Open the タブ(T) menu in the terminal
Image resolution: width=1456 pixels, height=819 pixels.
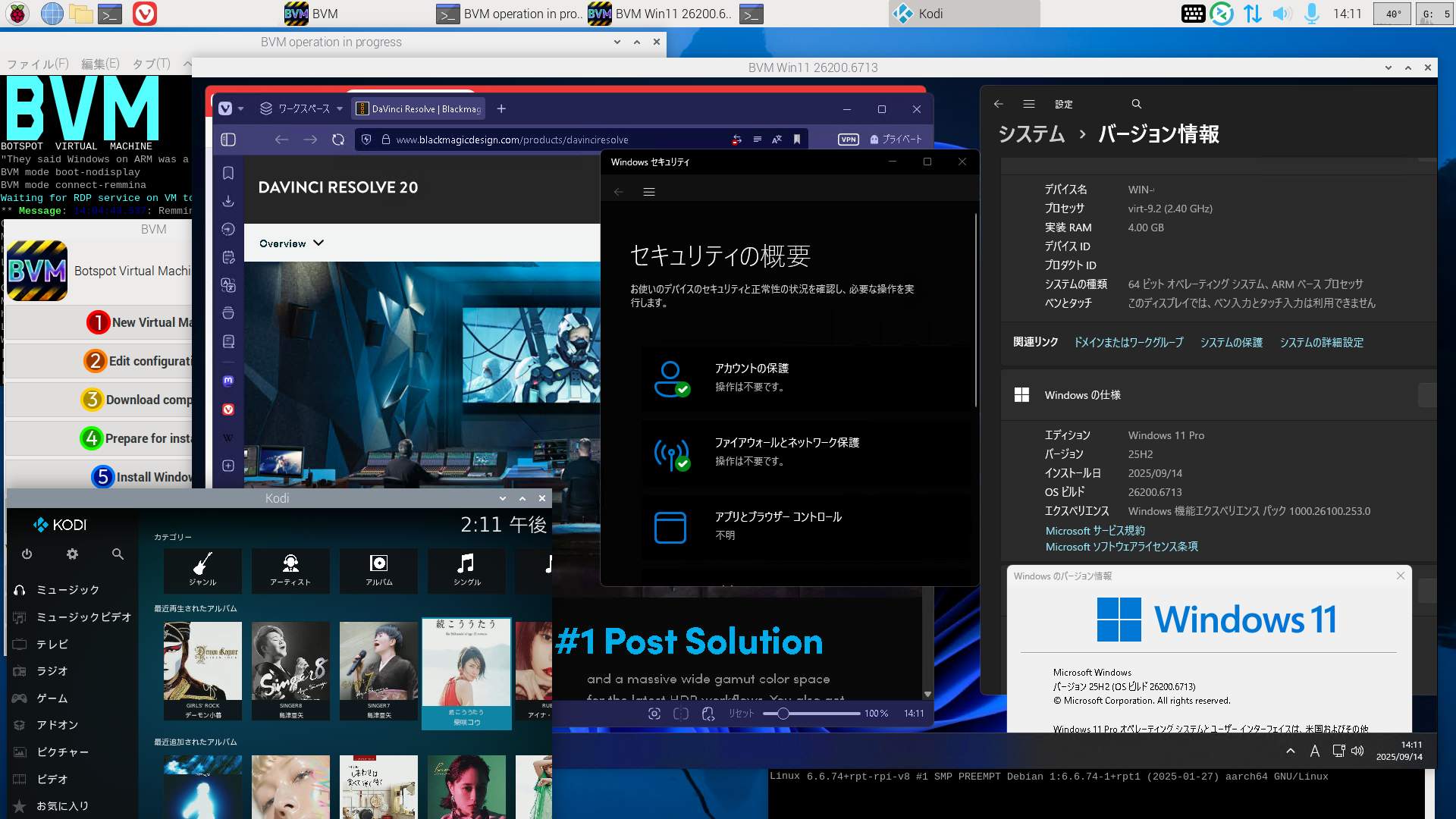[x=151, y=64]
